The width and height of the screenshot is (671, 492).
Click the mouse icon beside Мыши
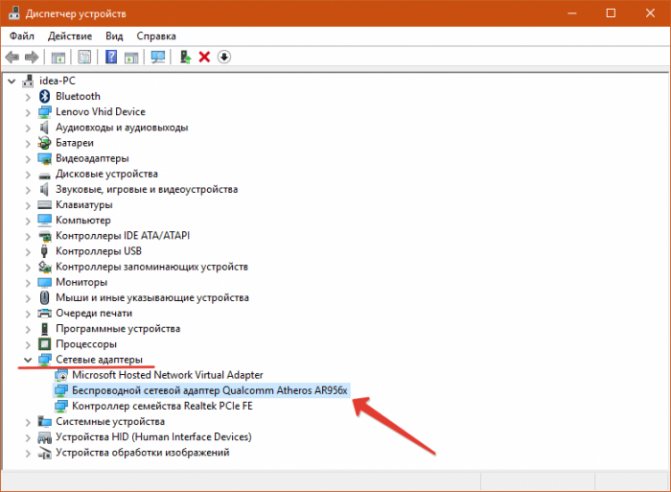coord(45,298)
